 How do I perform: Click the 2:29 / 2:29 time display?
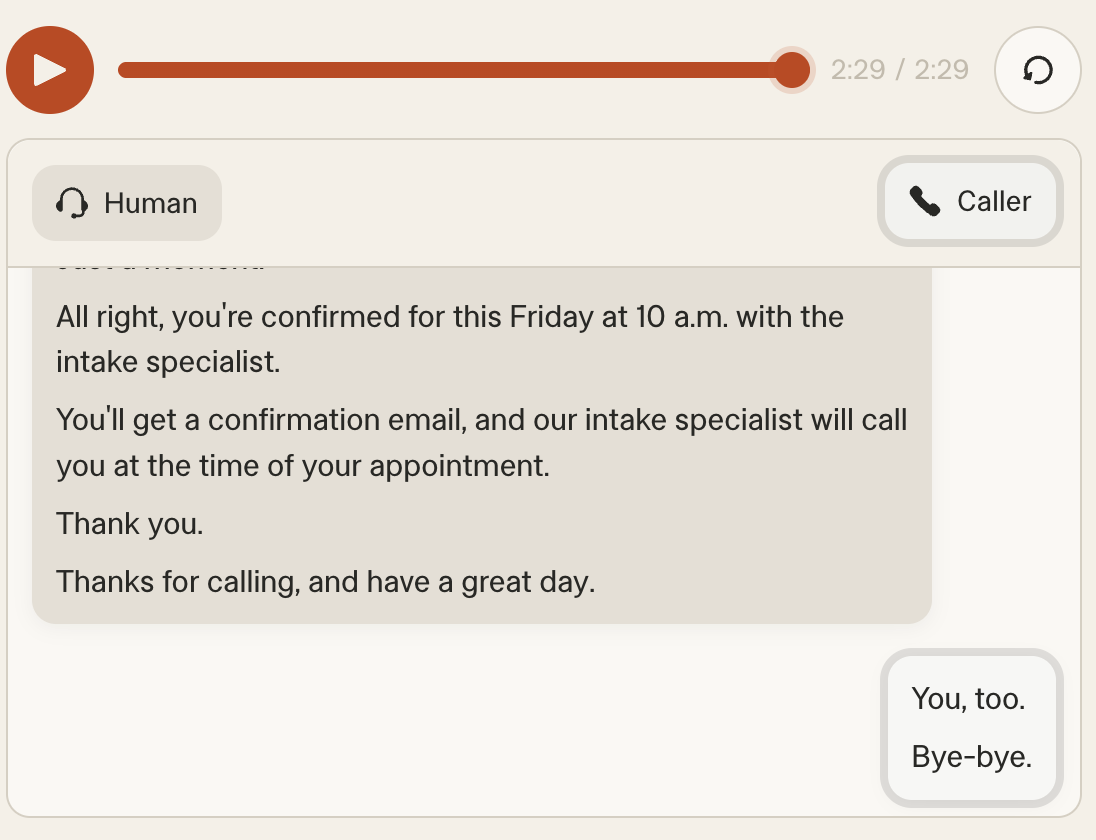(x=899, y=70)
